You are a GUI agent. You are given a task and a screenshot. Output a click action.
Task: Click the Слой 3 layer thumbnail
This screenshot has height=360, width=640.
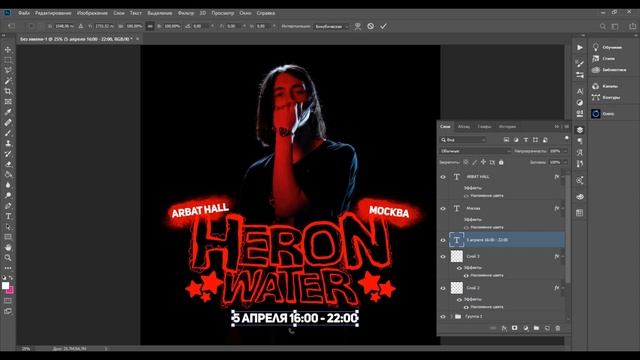pos(456,256)
